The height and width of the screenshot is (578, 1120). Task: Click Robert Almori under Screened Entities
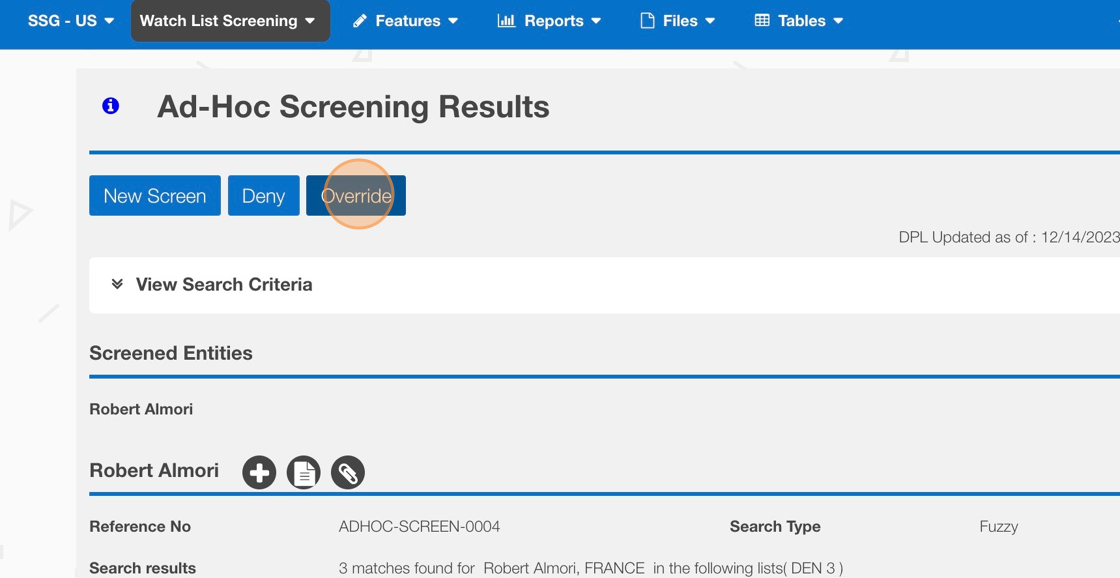141,409
